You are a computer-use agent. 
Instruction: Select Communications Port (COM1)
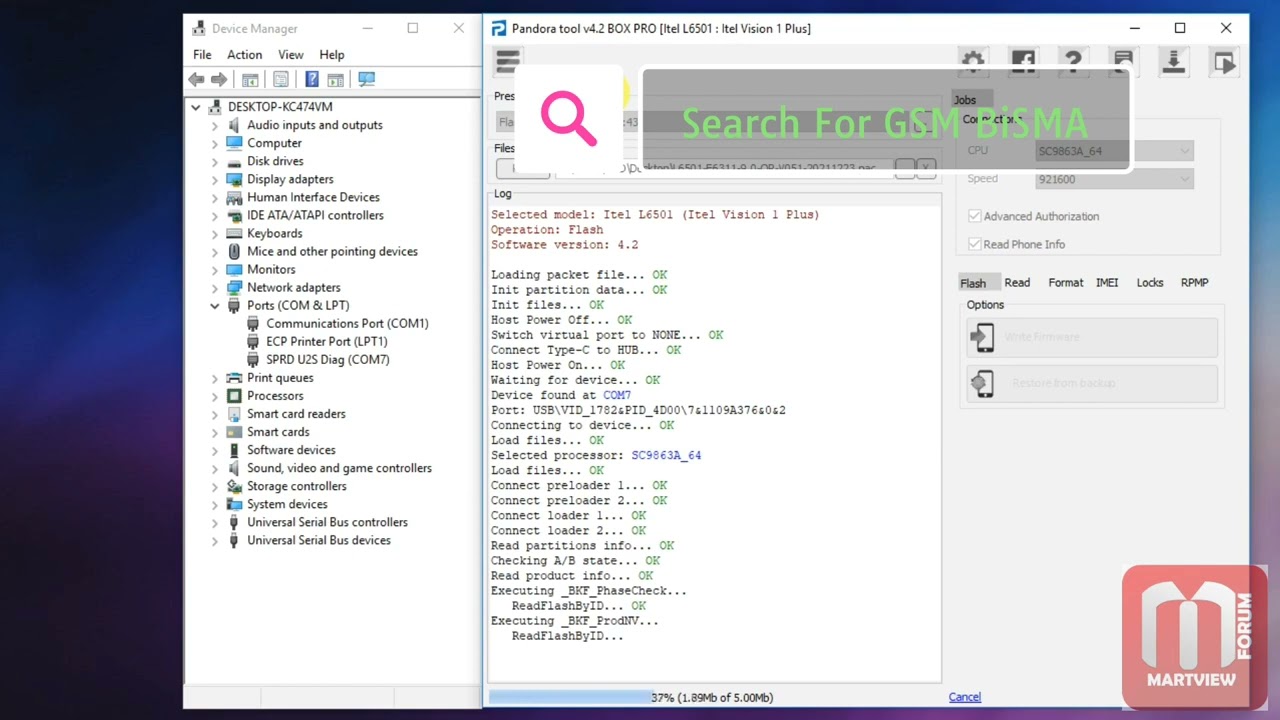(347, 324)
